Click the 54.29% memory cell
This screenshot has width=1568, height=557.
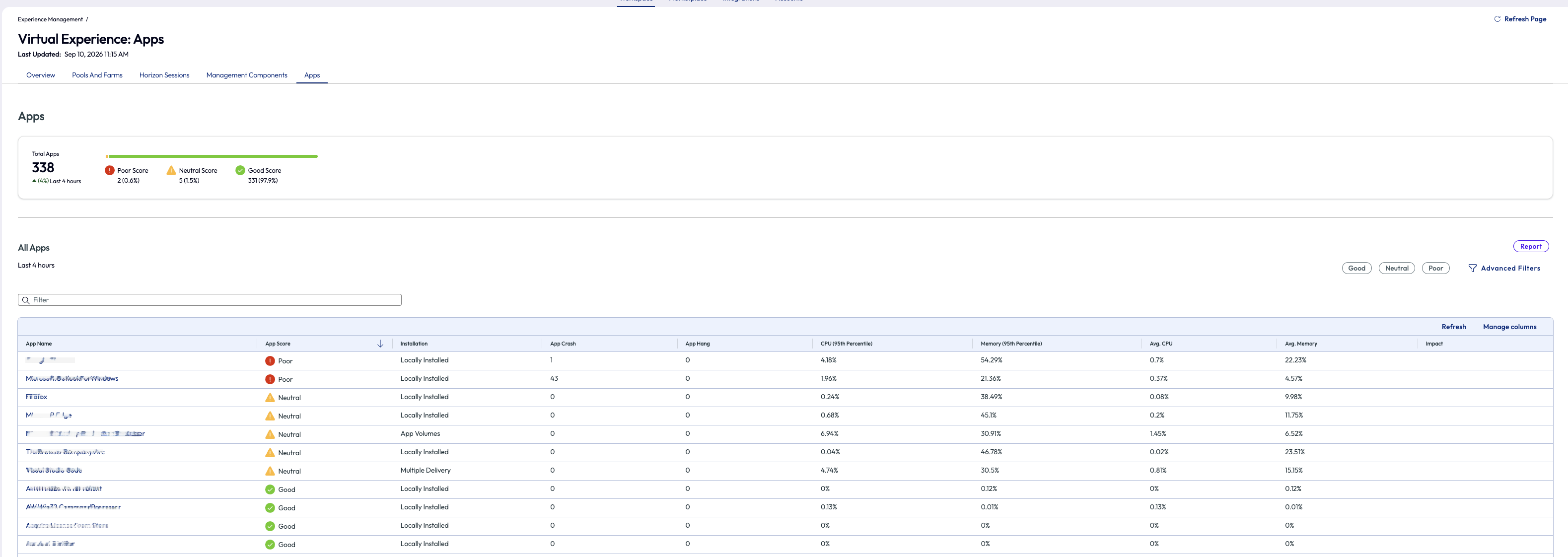pyautogui.click(x=991, y=360)
